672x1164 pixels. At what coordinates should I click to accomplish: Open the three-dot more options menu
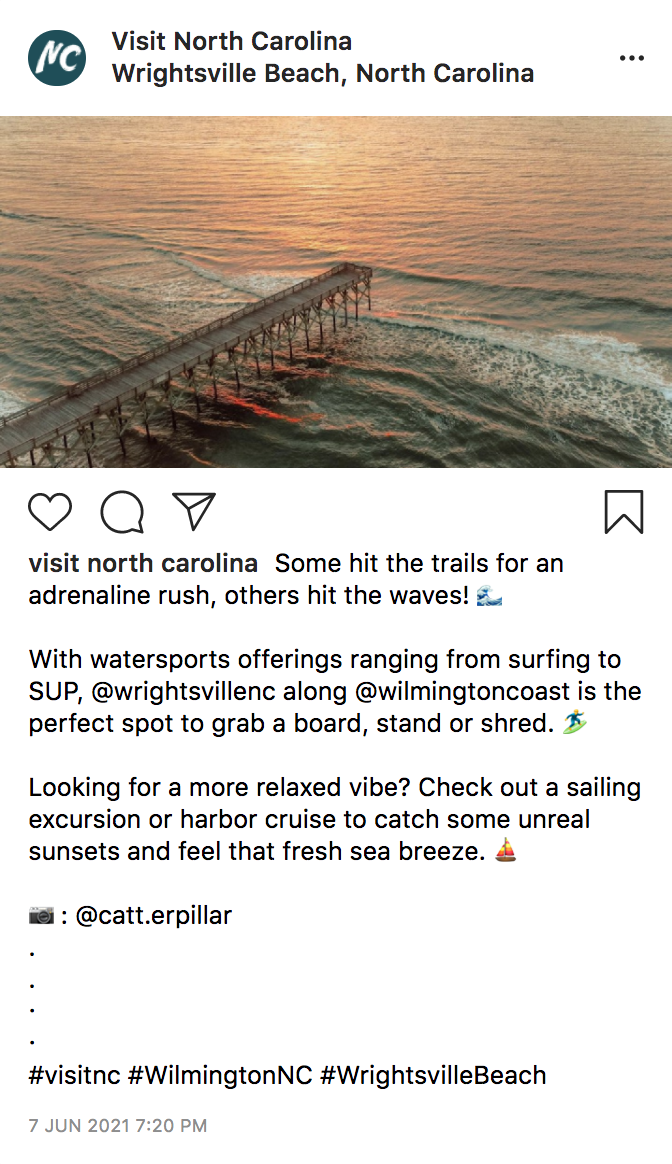point(632,59)
